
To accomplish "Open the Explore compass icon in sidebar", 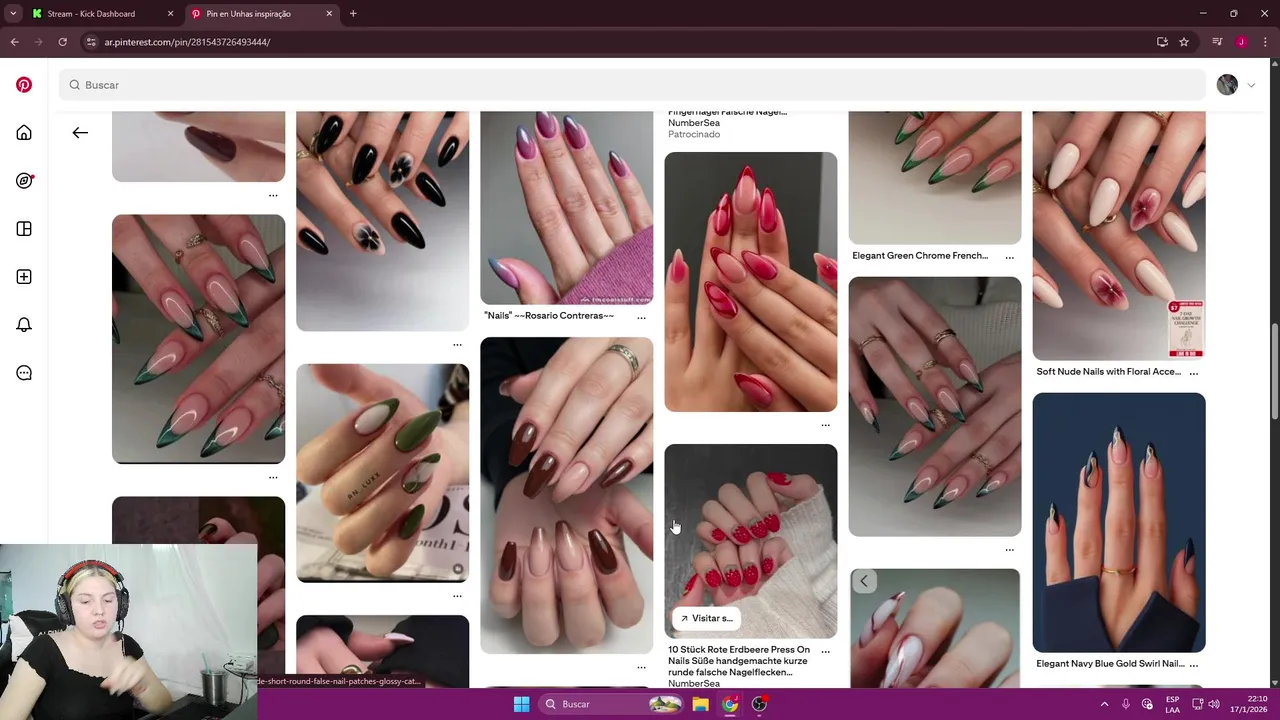I will point(24,181).
